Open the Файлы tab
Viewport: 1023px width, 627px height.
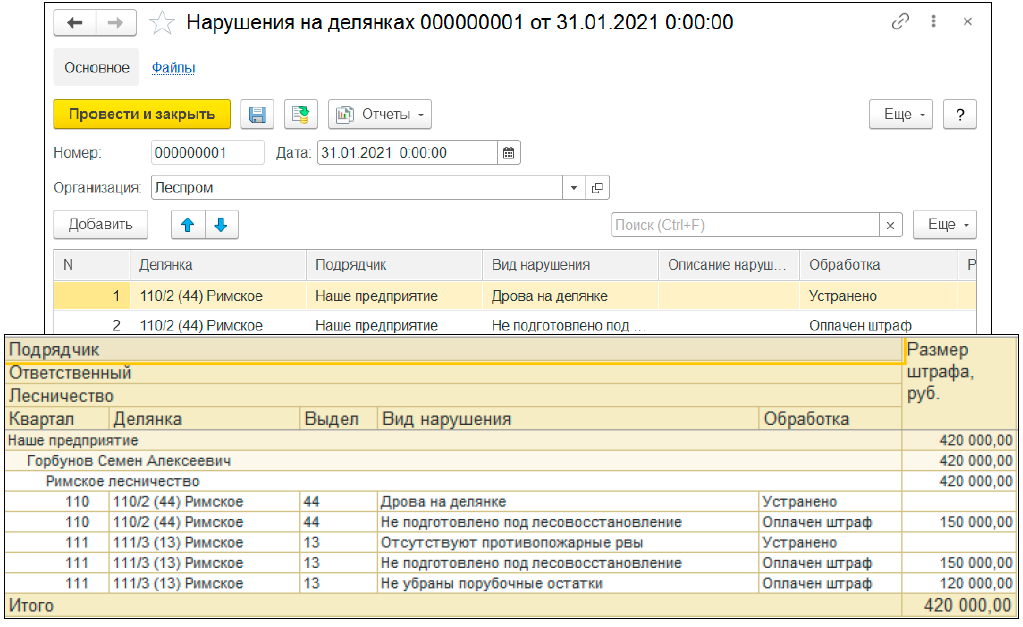click(x=173, y=68)
